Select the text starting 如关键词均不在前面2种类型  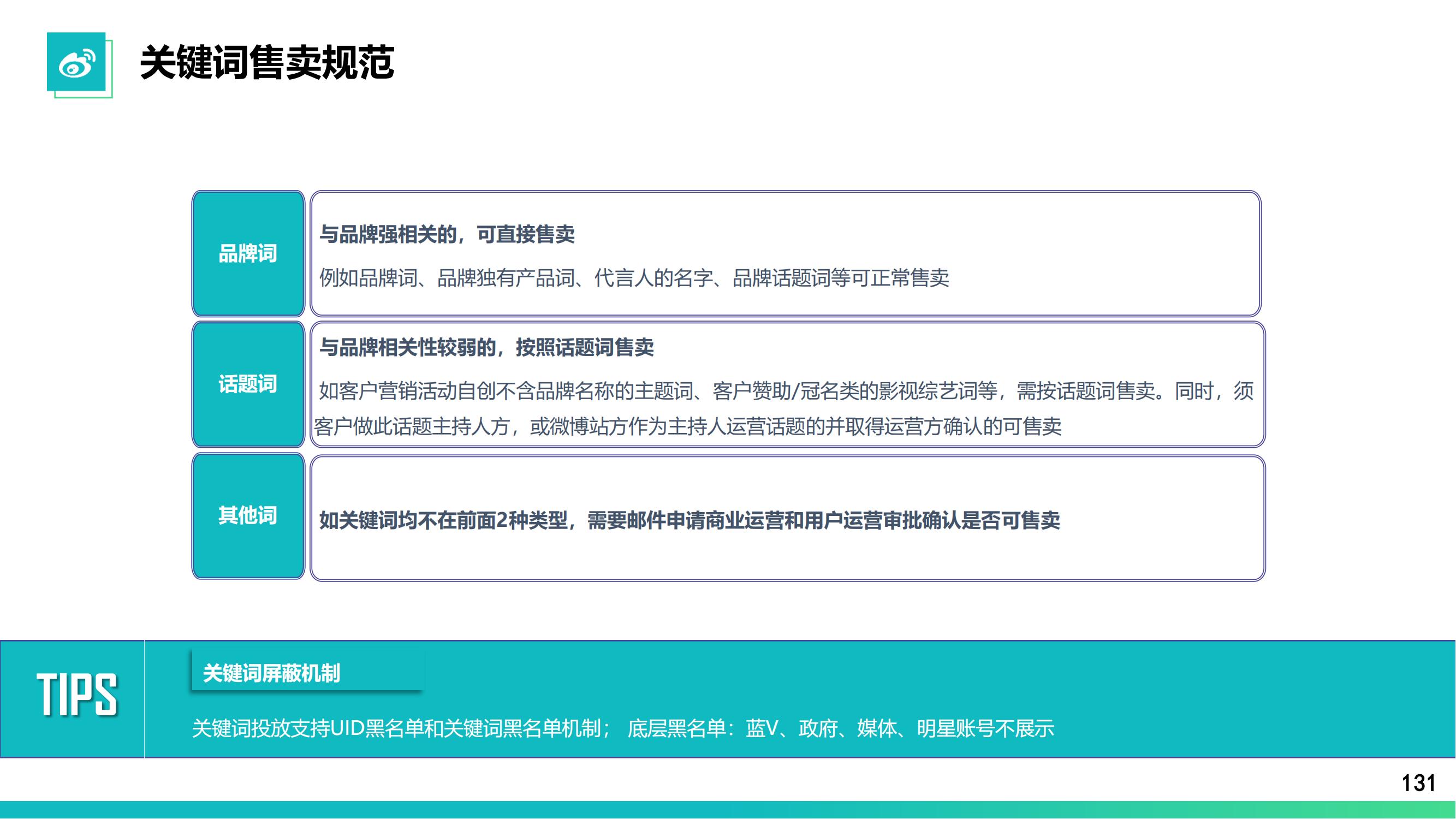click(x=690, y=520)
